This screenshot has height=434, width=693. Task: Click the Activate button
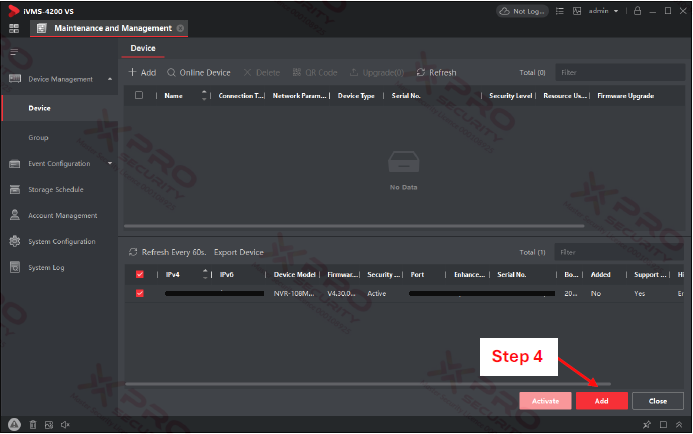pyautogui.click(x=545, y=401)
